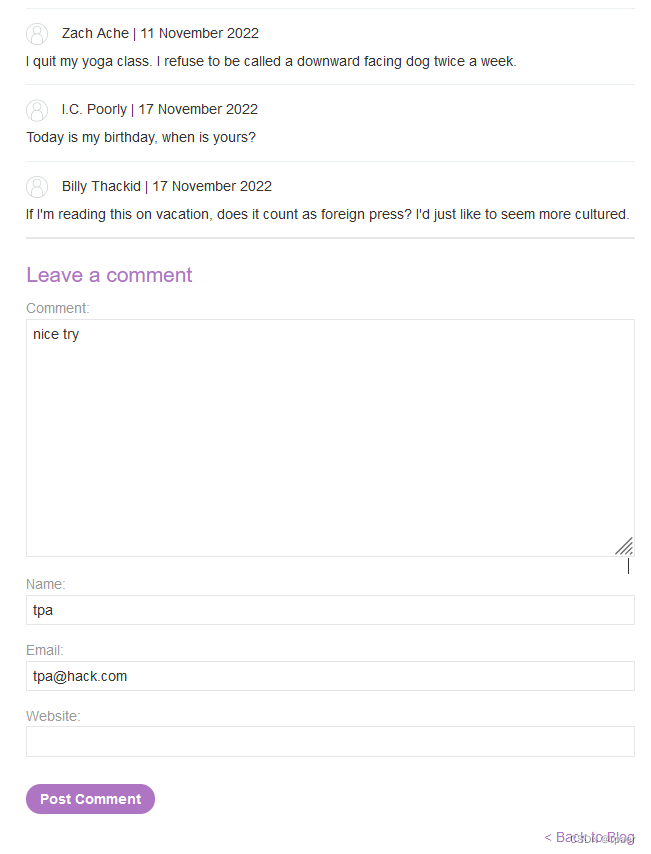The height and width of the screenshot is (854, 651).
Task: Click the birthday comment text
Action: point(141,137)
